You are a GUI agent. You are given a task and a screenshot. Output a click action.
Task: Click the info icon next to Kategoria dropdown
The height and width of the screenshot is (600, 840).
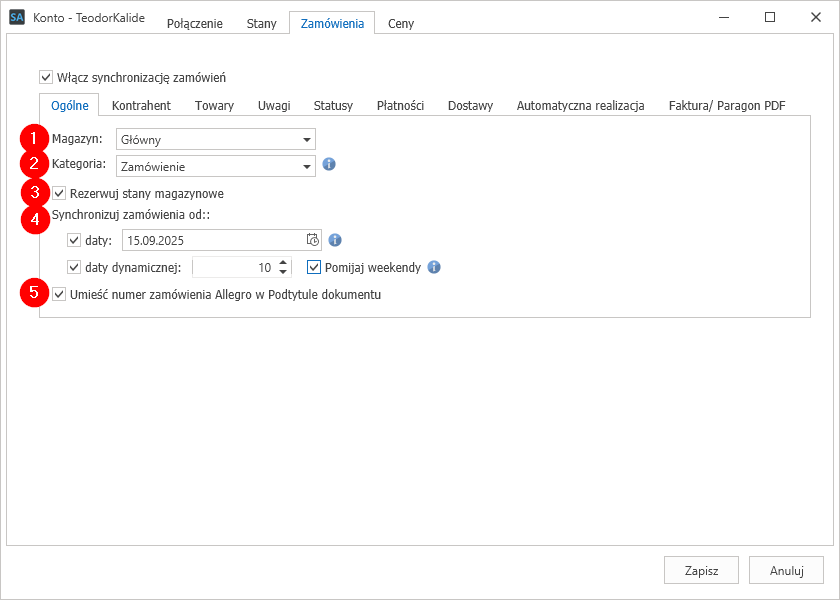click(329, 164)
